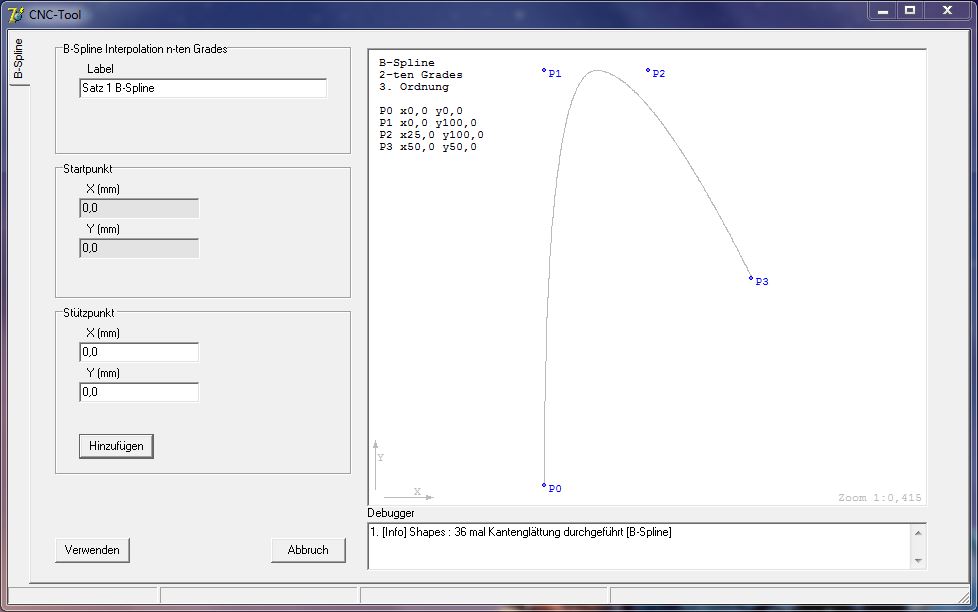Click Verwenden to apply the spline

click(x=92, y=550)
